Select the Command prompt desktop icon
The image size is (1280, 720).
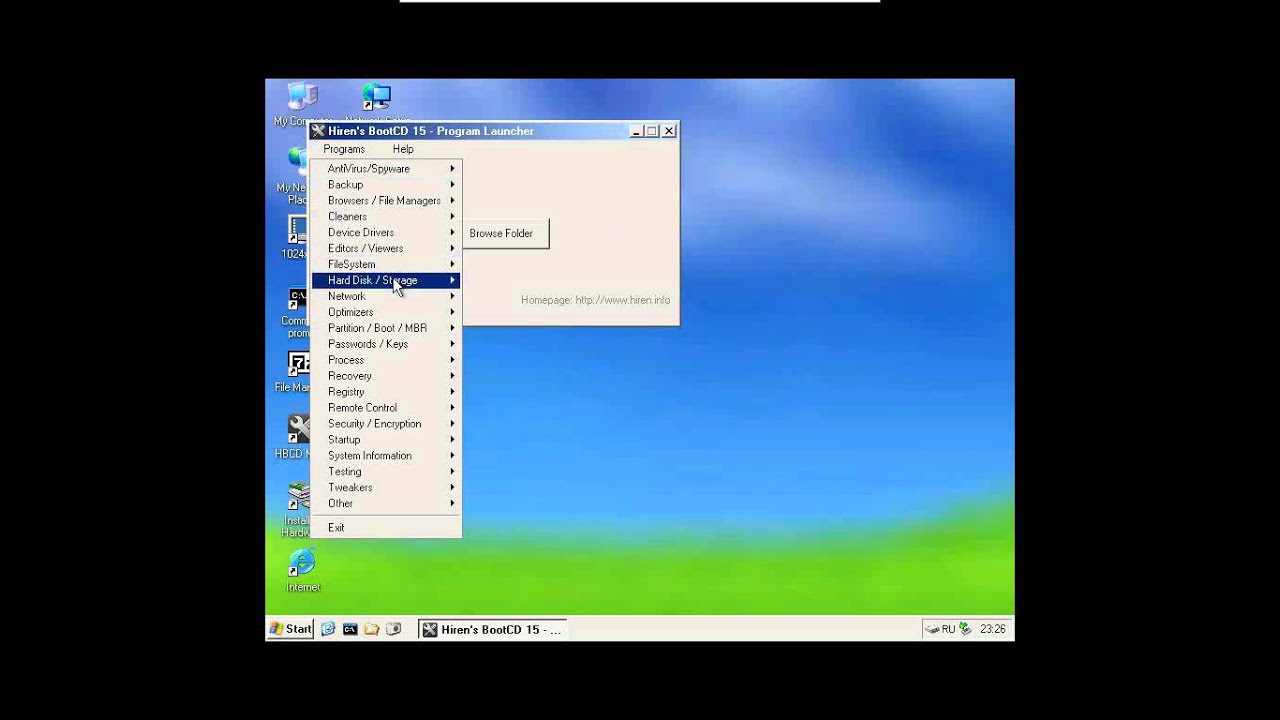click(x=299, y=300)
